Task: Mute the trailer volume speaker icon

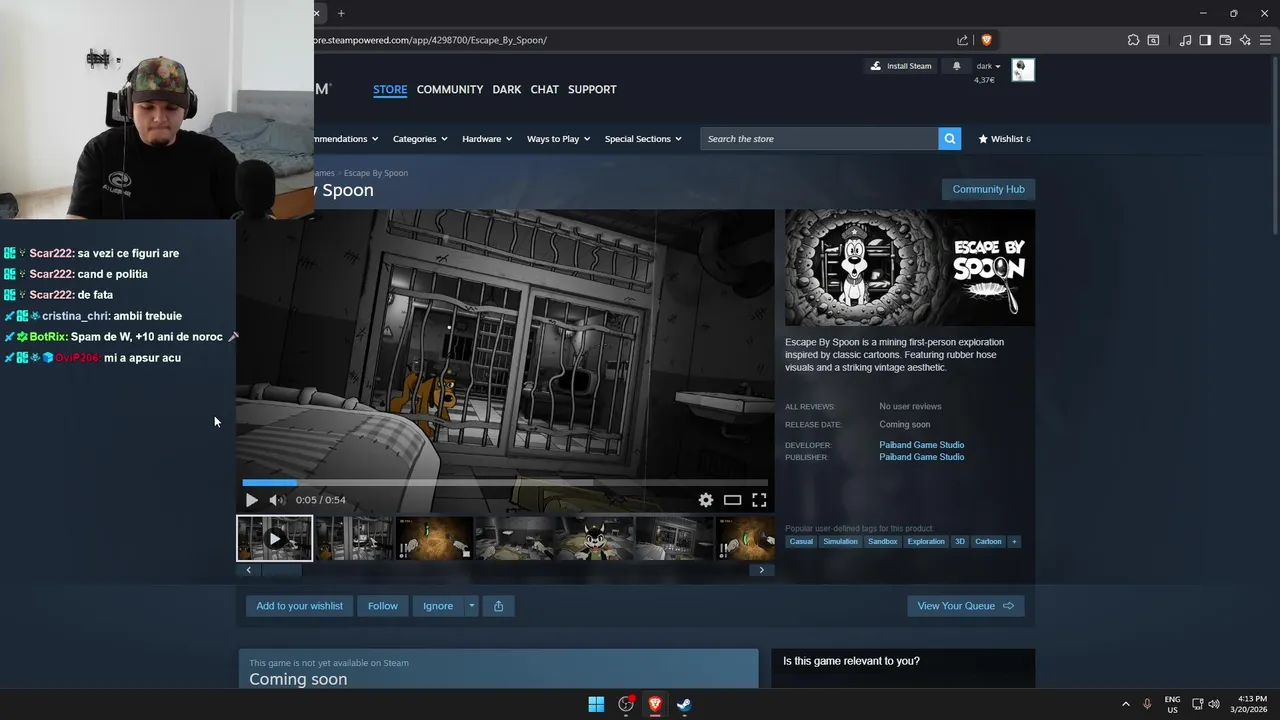Action: pos(277,500)
